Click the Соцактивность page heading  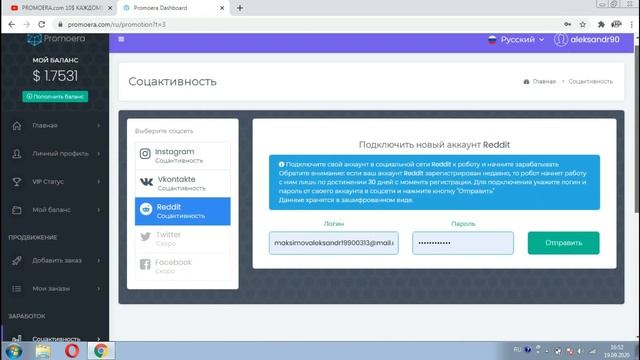tap(172, 82)
